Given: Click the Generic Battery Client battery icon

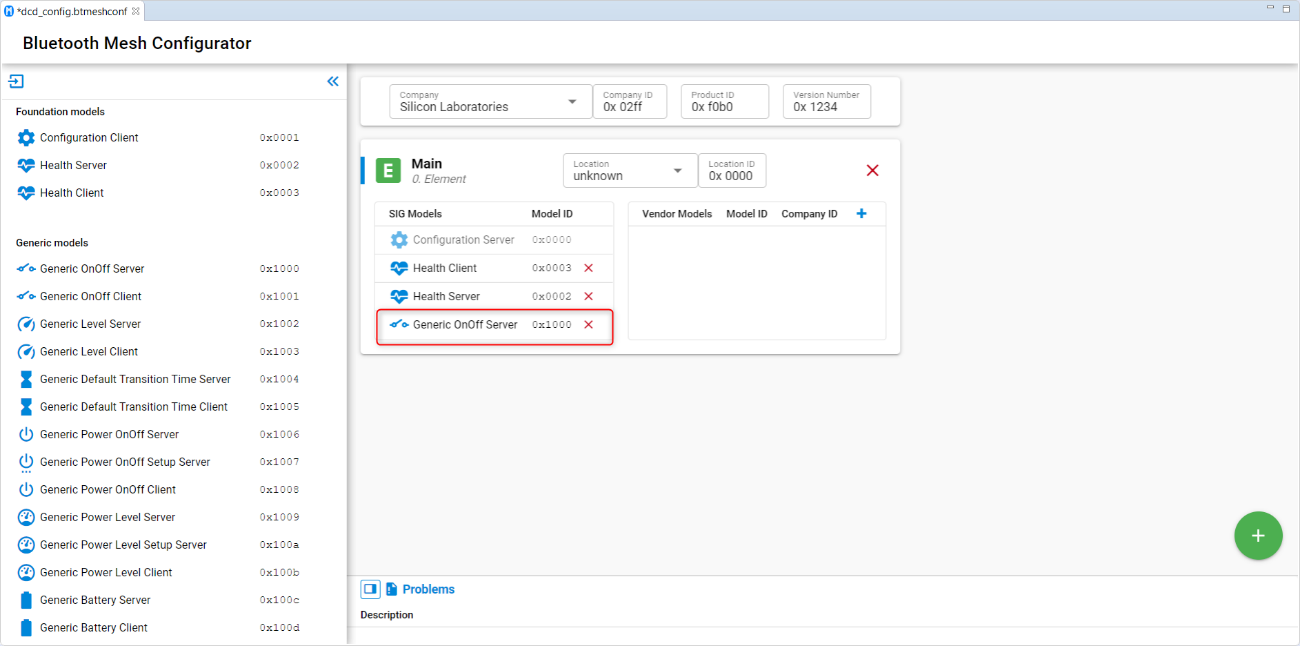Looking at the screenshot, I should pyautogui.click(x=26, y=628).
